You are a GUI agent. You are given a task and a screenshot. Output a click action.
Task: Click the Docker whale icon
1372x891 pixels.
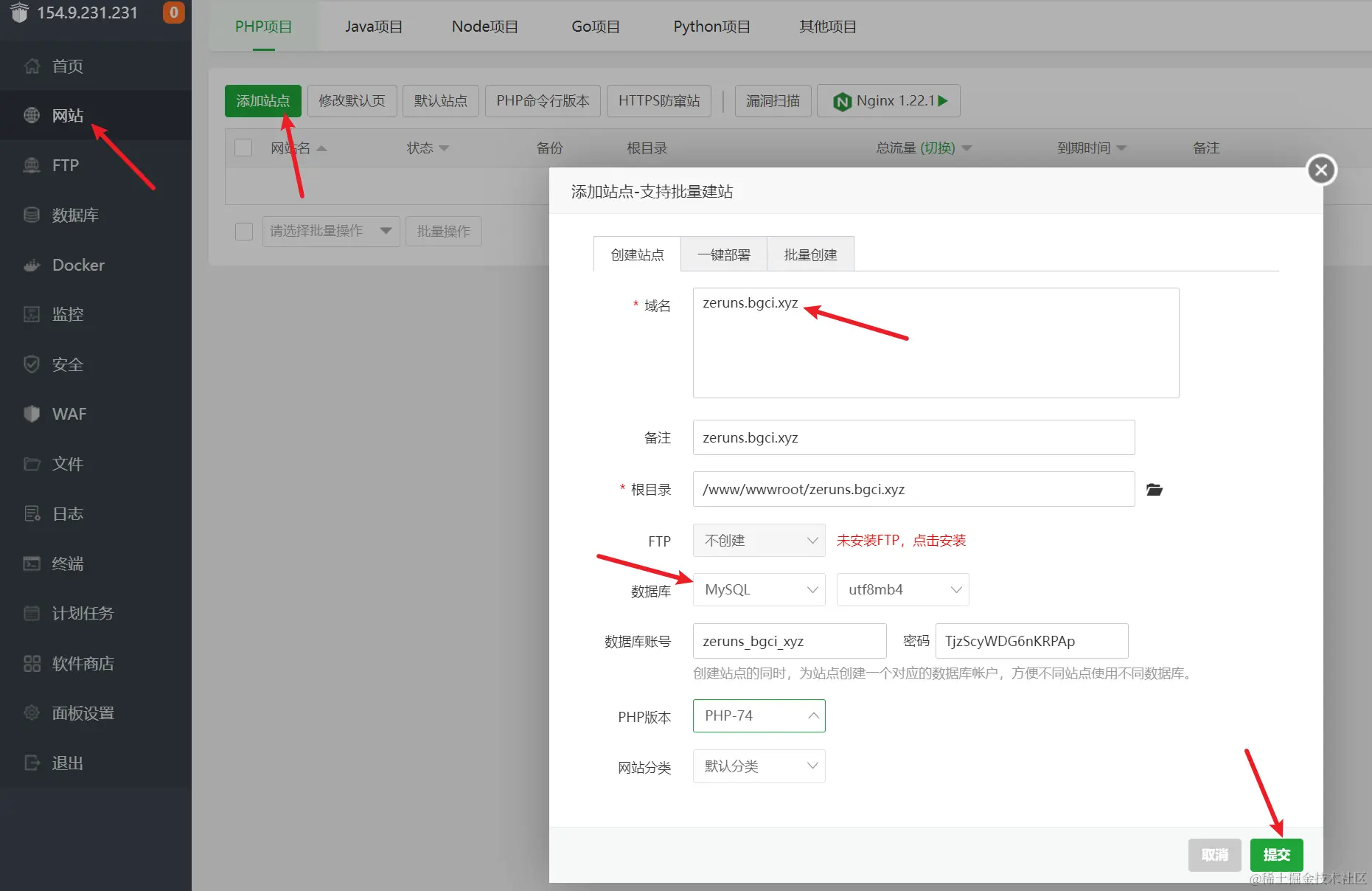pyautogui.click(x=32, y=265)
